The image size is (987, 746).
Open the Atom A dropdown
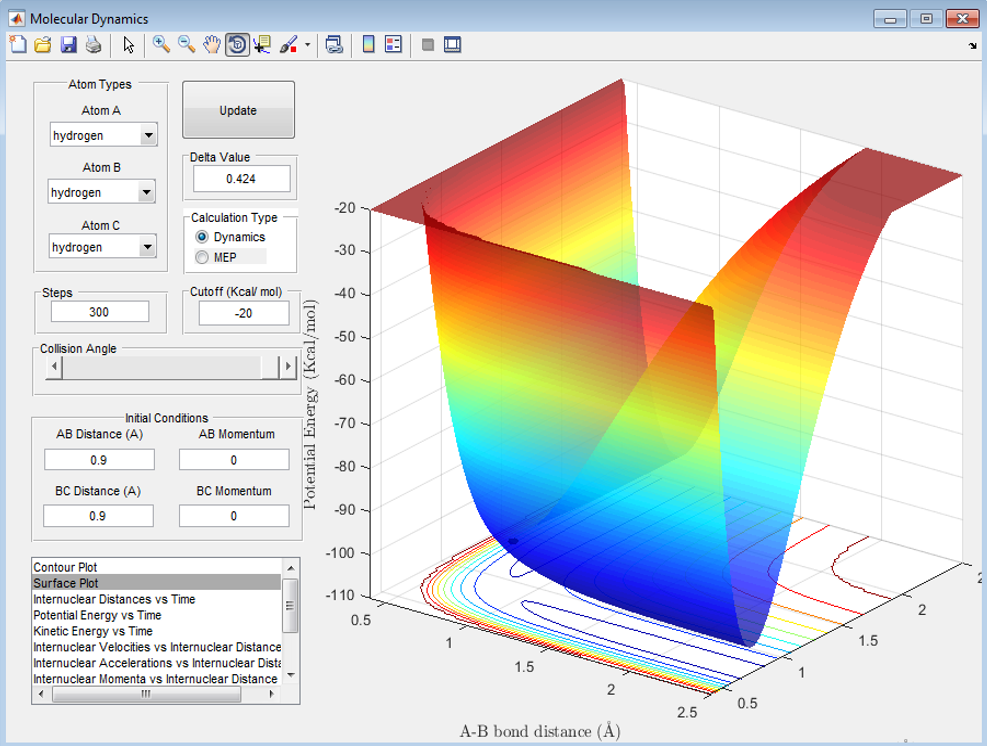(103, 135)
